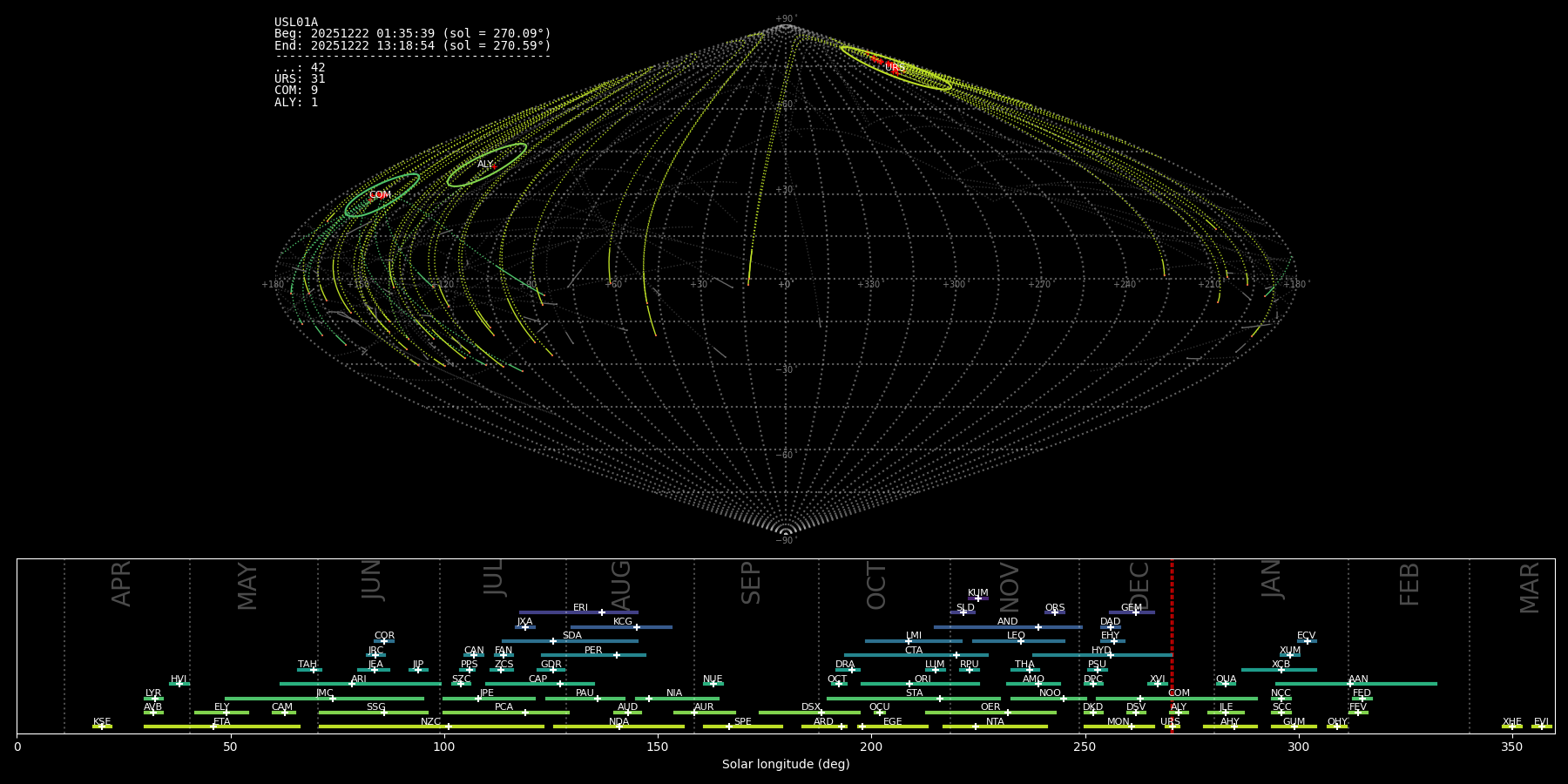Image resolution: width=1568 pixels, height=784 pixels.
Task: Click the LYR shower label in the timeline
Action: click(153, 693)
